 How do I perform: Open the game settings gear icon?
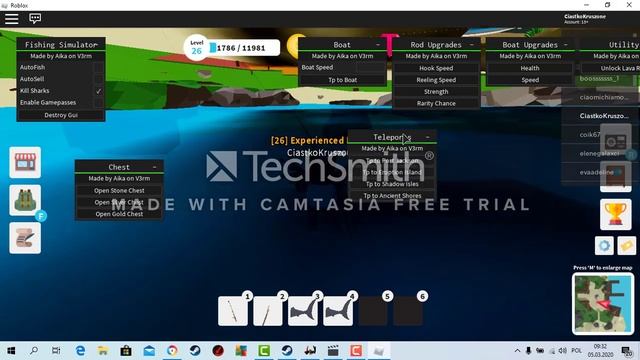coord(604,246)
